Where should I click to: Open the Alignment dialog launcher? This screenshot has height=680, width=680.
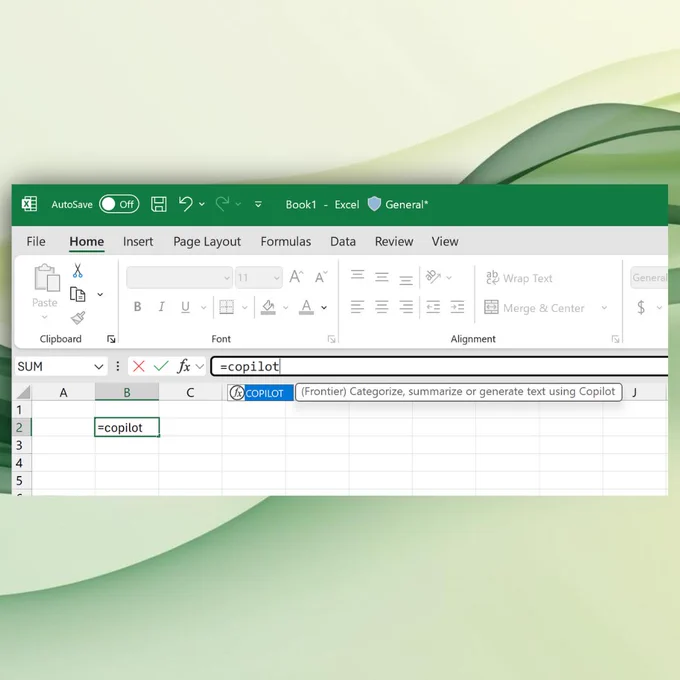click(x=615, y=339)
